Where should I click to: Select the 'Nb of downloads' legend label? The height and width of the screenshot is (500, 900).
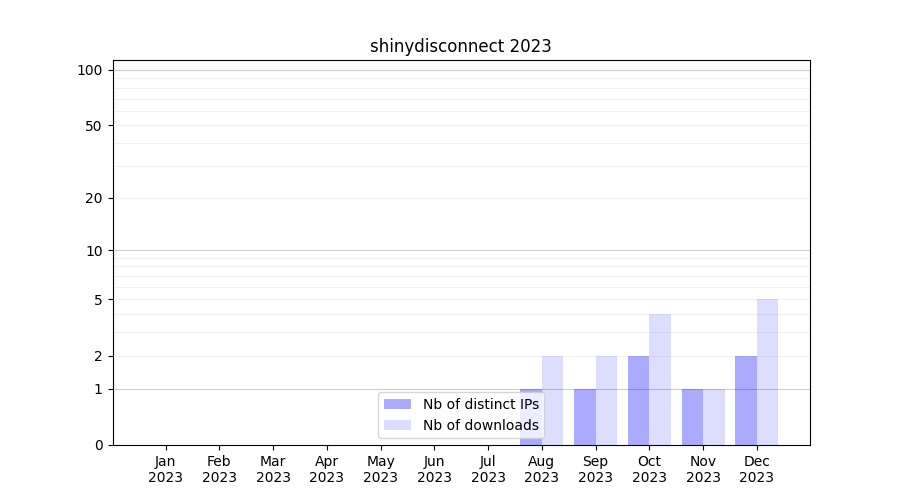click(x=480, y=425)
